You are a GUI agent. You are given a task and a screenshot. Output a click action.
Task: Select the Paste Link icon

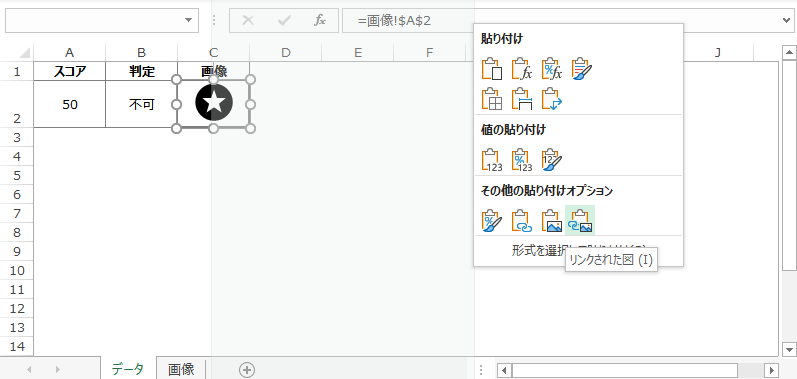point(522,221)
